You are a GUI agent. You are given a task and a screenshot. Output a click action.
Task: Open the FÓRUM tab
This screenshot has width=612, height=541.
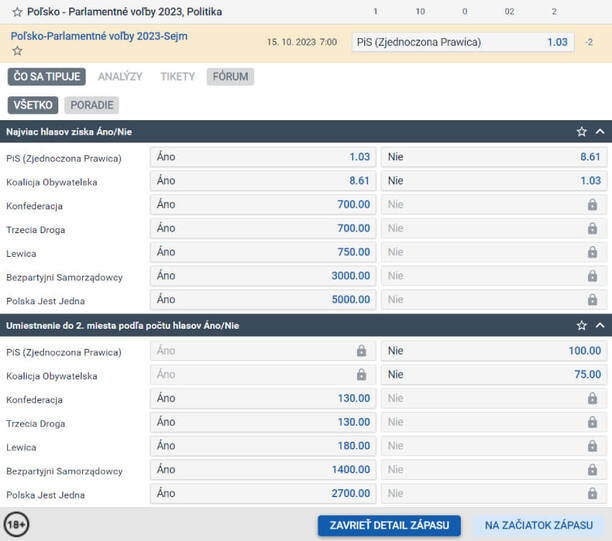pos(230,77)
